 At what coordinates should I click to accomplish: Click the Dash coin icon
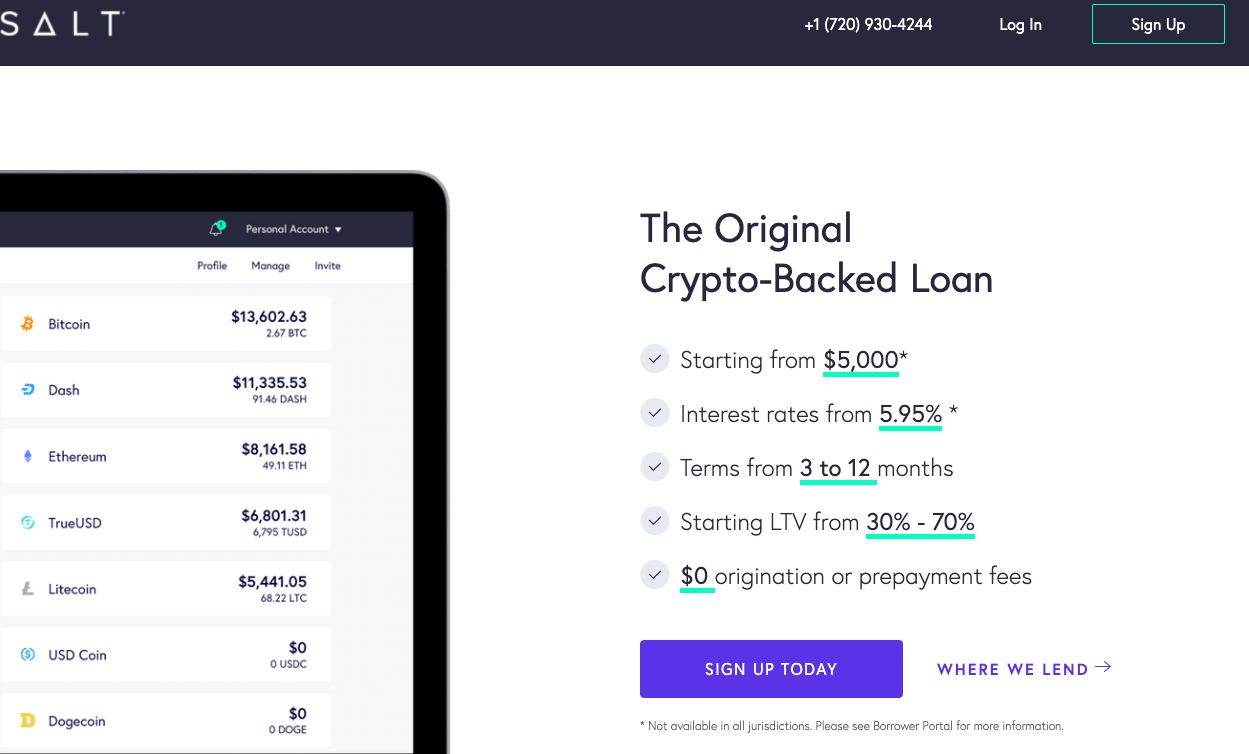tap(28, 390)
